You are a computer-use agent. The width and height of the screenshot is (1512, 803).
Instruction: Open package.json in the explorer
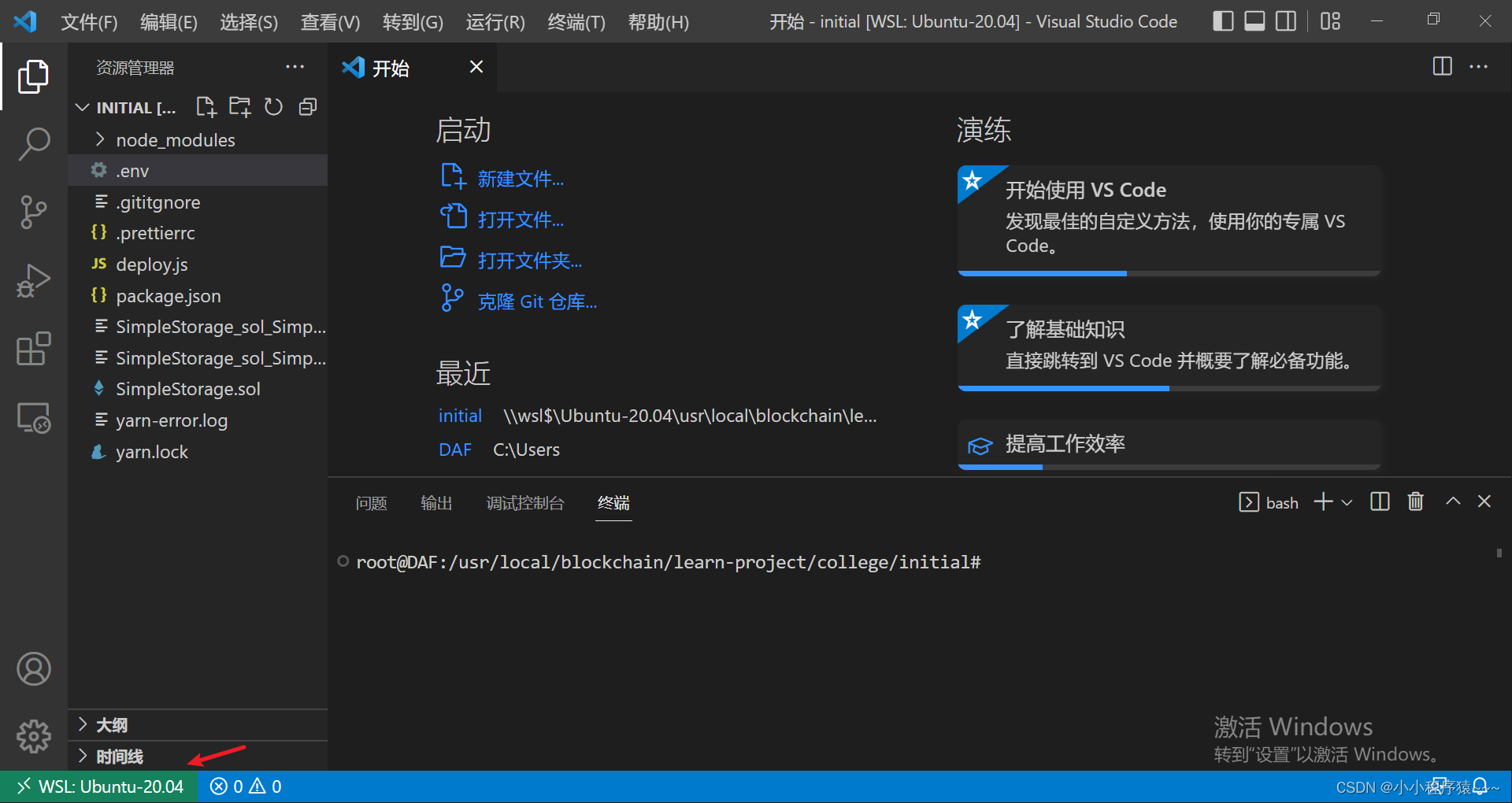198,296
